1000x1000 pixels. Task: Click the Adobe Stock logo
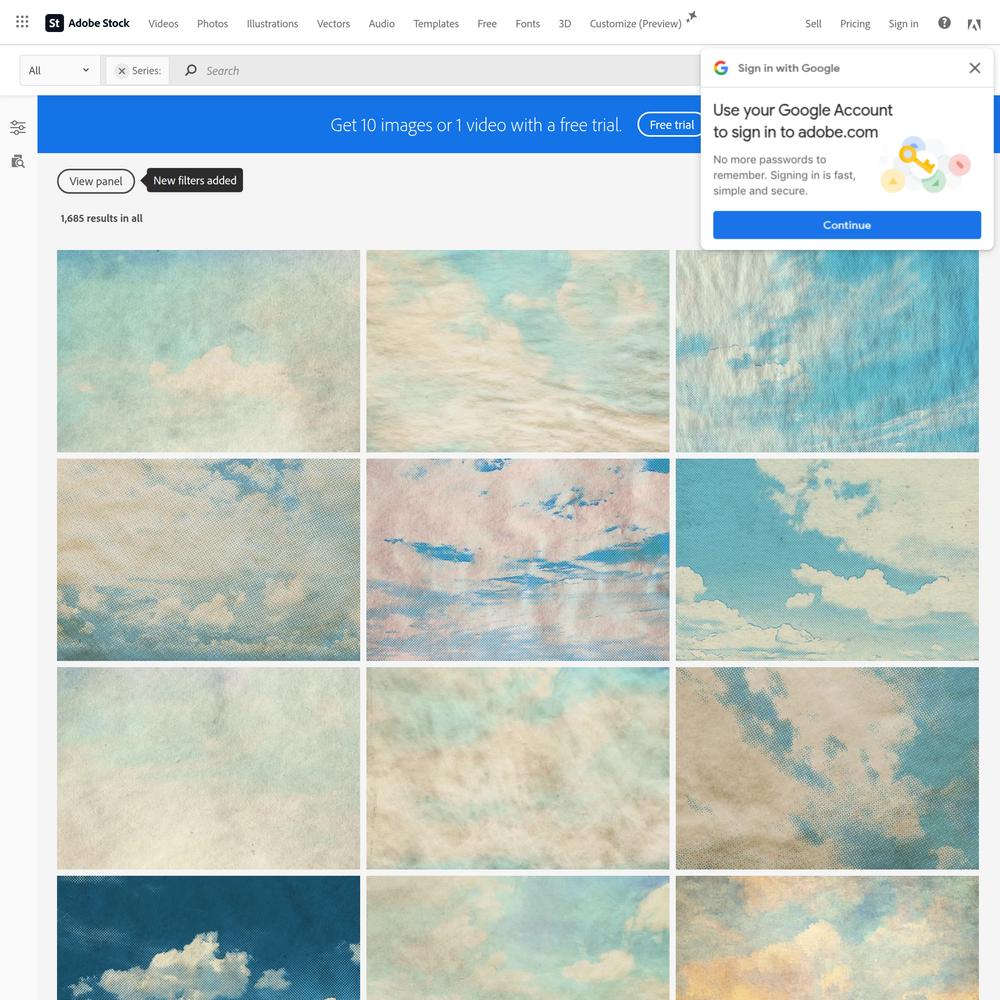click(x=87, y=23)
